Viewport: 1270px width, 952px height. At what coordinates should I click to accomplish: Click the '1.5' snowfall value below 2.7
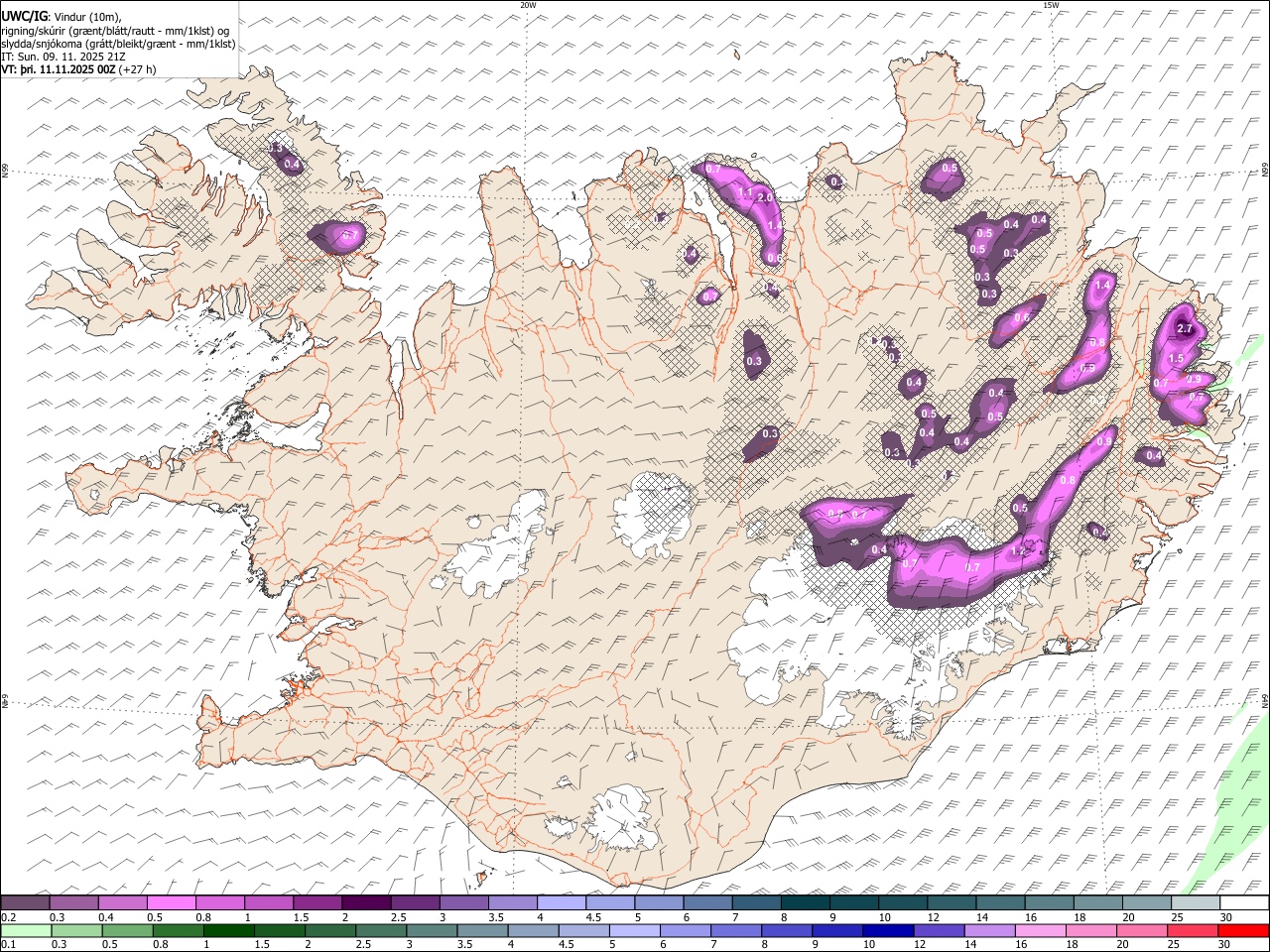1177,358
